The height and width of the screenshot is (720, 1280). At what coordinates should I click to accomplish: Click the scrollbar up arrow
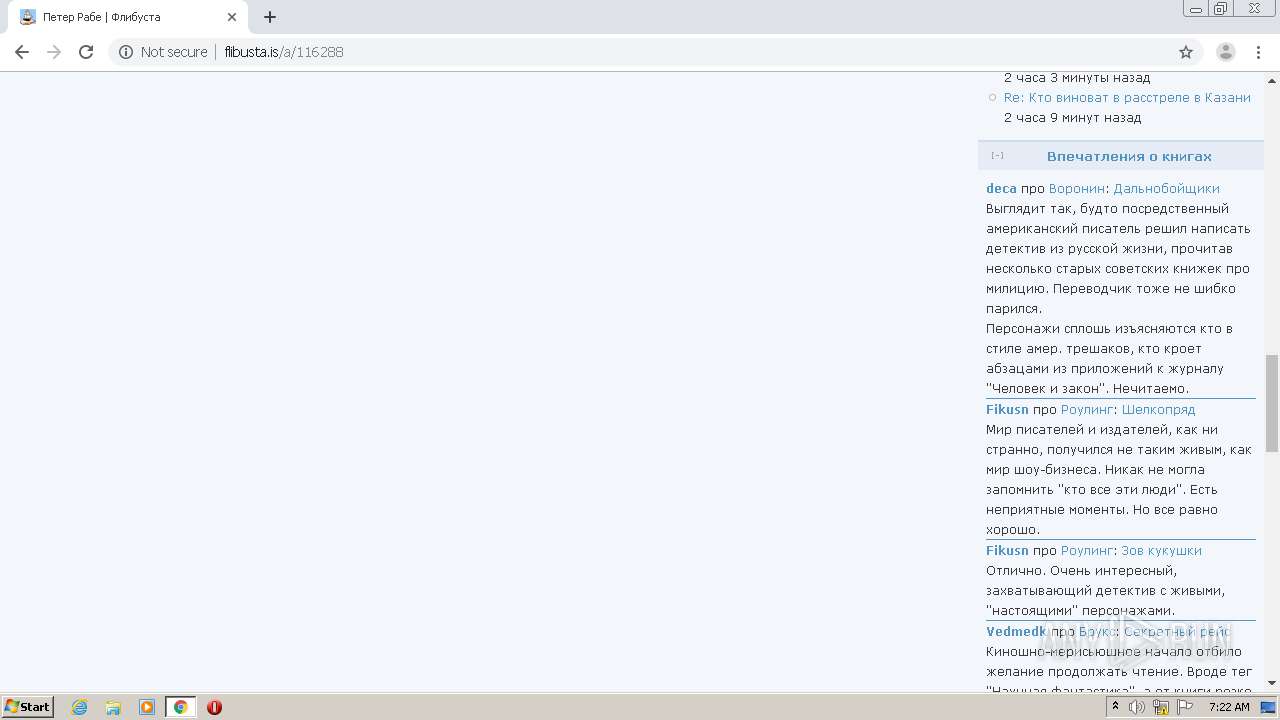[1272, 79]
